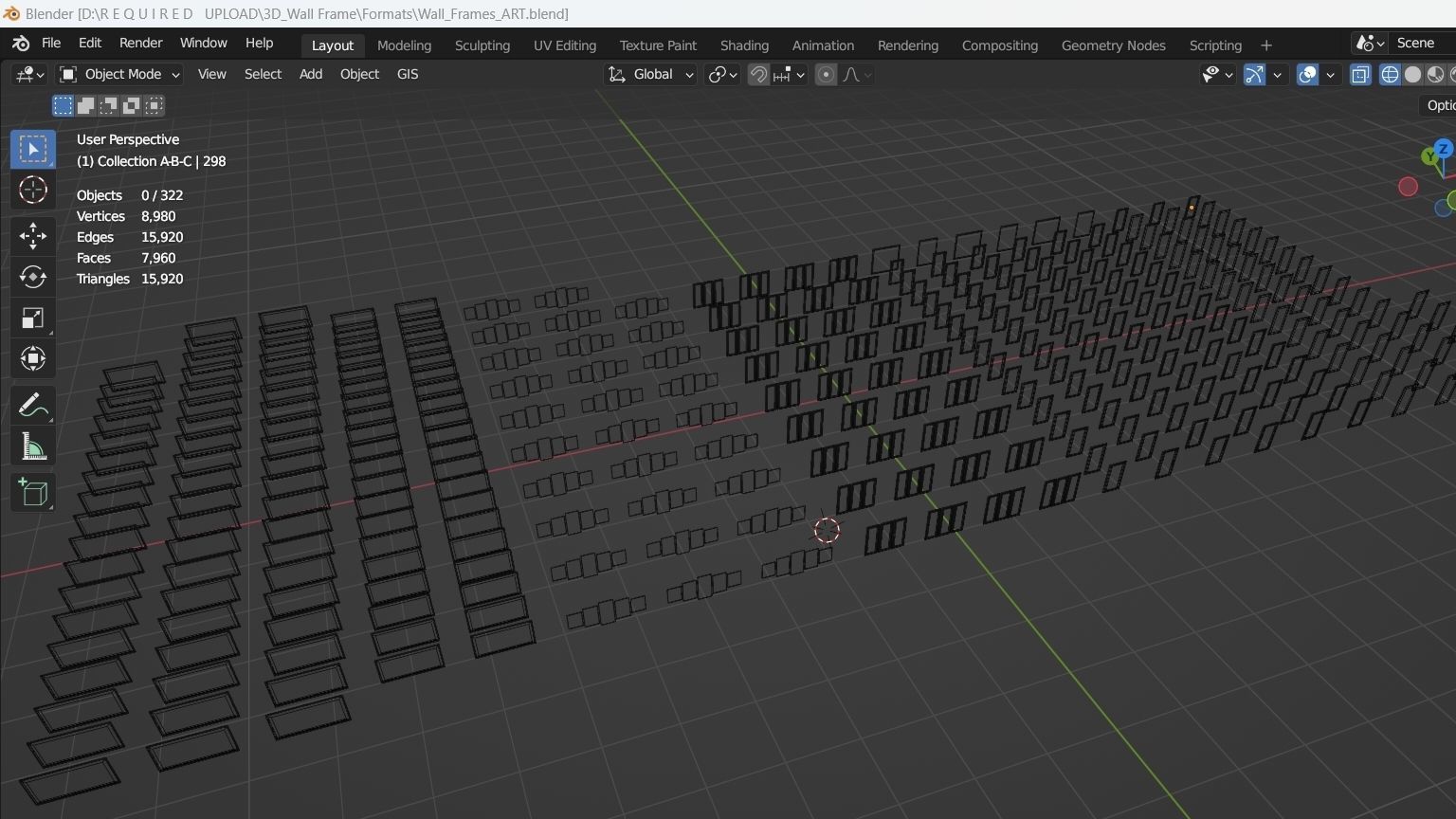Switch to the Geometry Nodes workspace tab
The height and width of the screenshot is (819, 1456).
1114,45
